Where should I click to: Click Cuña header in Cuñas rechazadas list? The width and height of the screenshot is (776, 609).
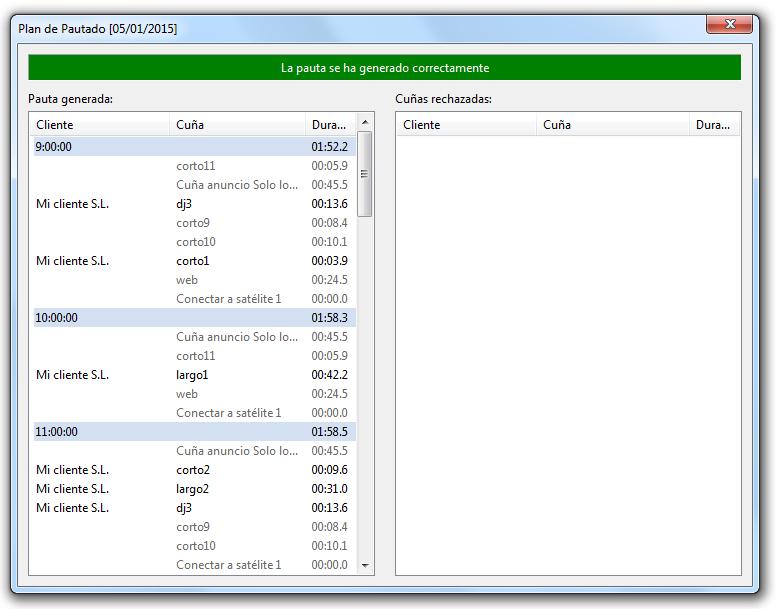614,125
